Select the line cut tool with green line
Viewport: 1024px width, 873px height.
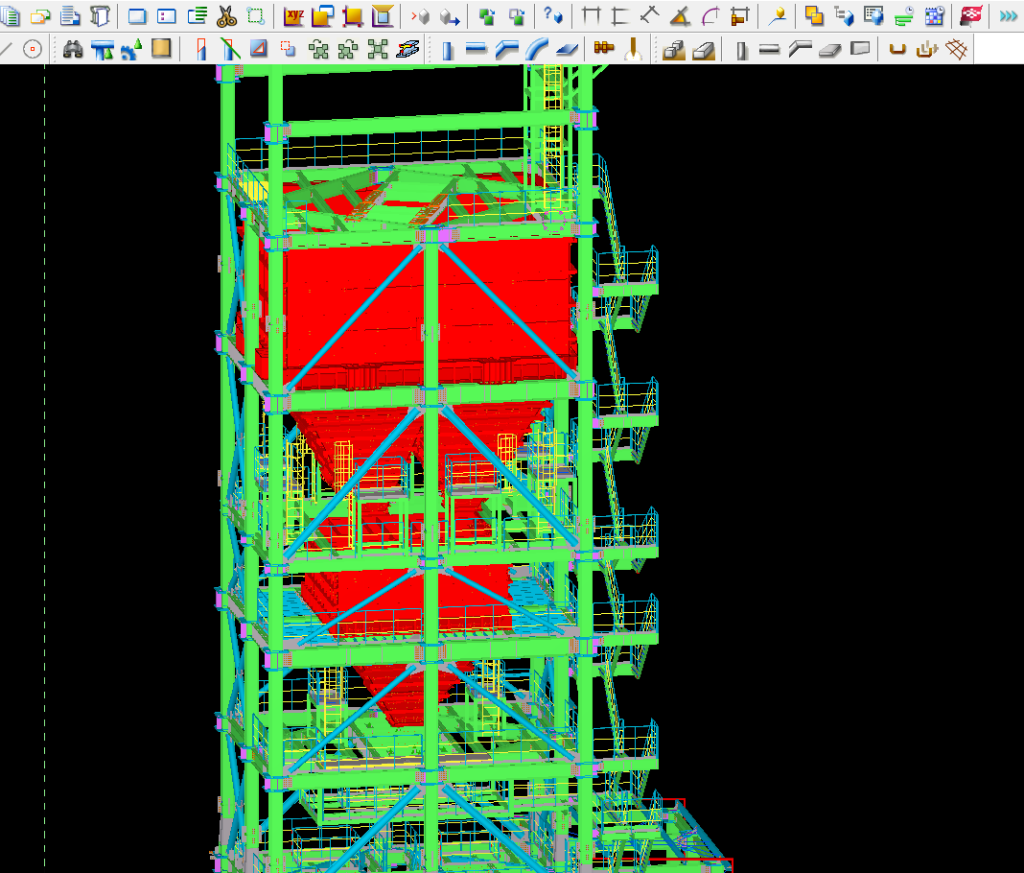pos(230,49)
